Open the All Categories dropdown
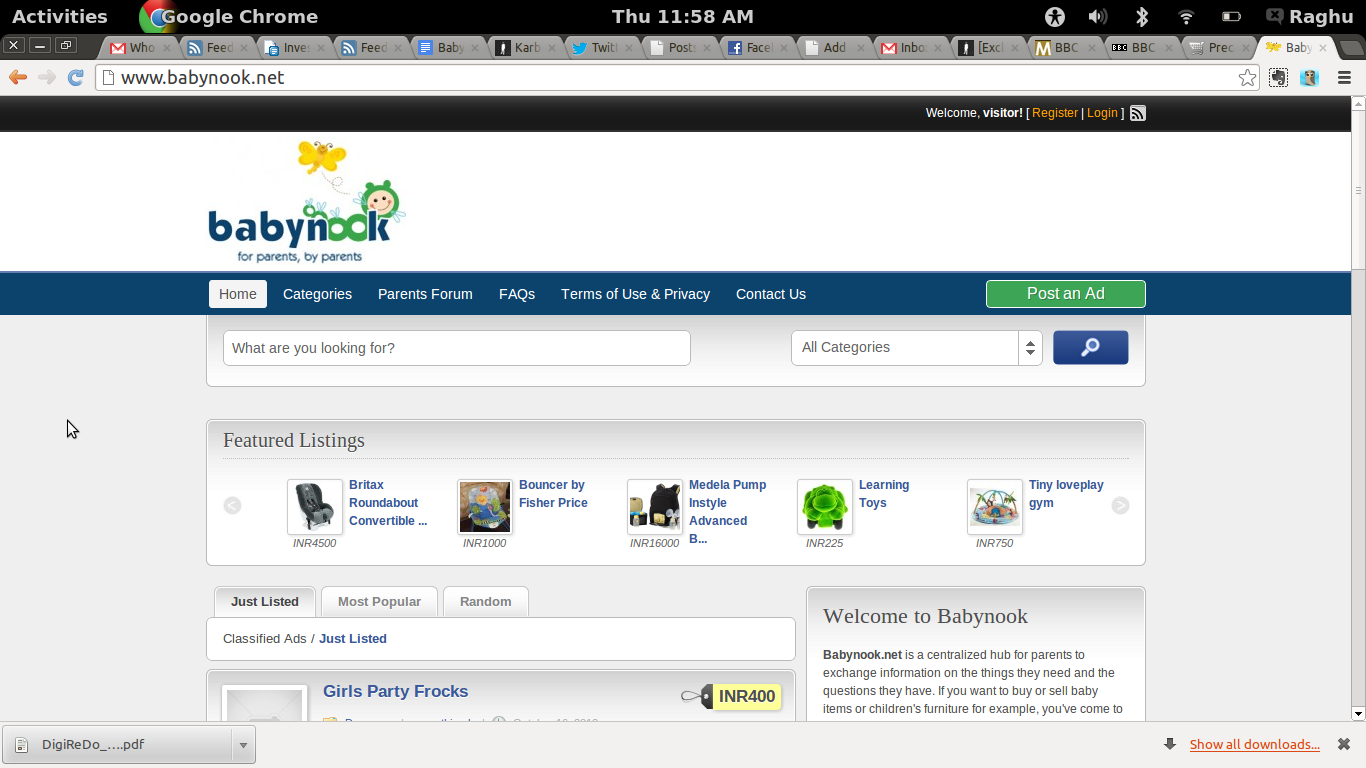This screenshot has width=1366, height=768. tap(916, 348)
